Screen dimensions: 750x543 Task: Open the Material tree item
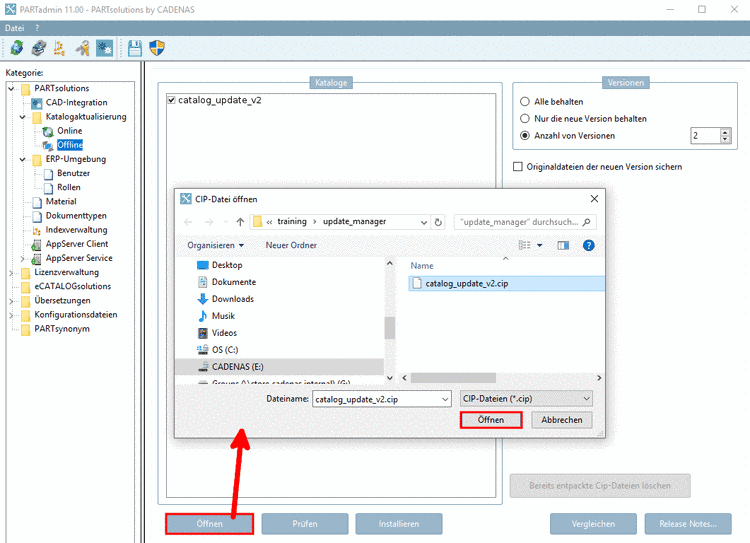pos(61,201)
